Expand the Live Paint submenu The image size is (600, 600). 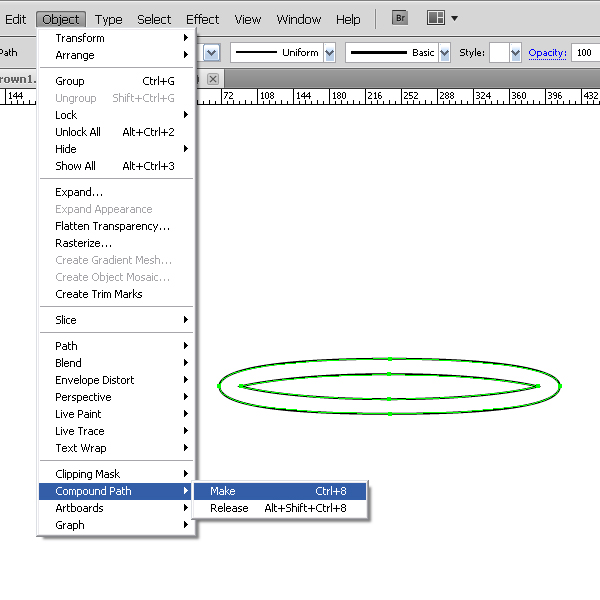[116, 414]
